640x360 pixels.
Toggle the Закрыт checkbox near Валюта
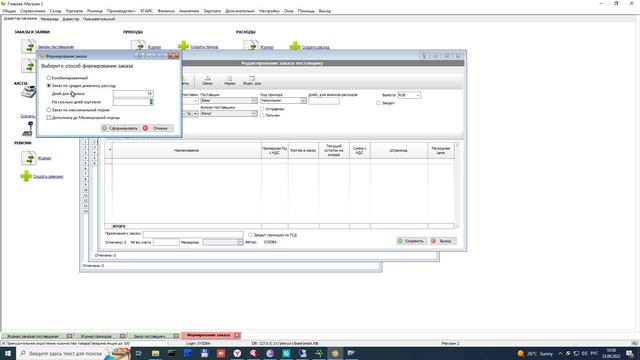(x=378, y=103)
